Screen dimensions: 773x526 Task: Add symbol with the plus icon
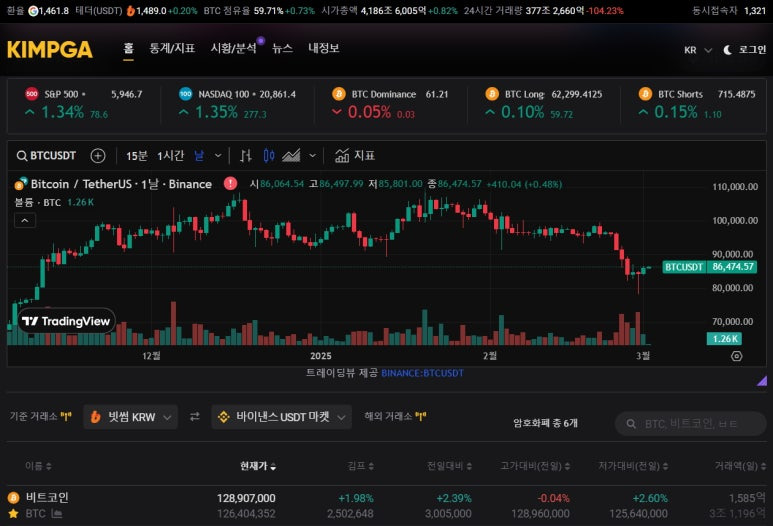point(98,156)
